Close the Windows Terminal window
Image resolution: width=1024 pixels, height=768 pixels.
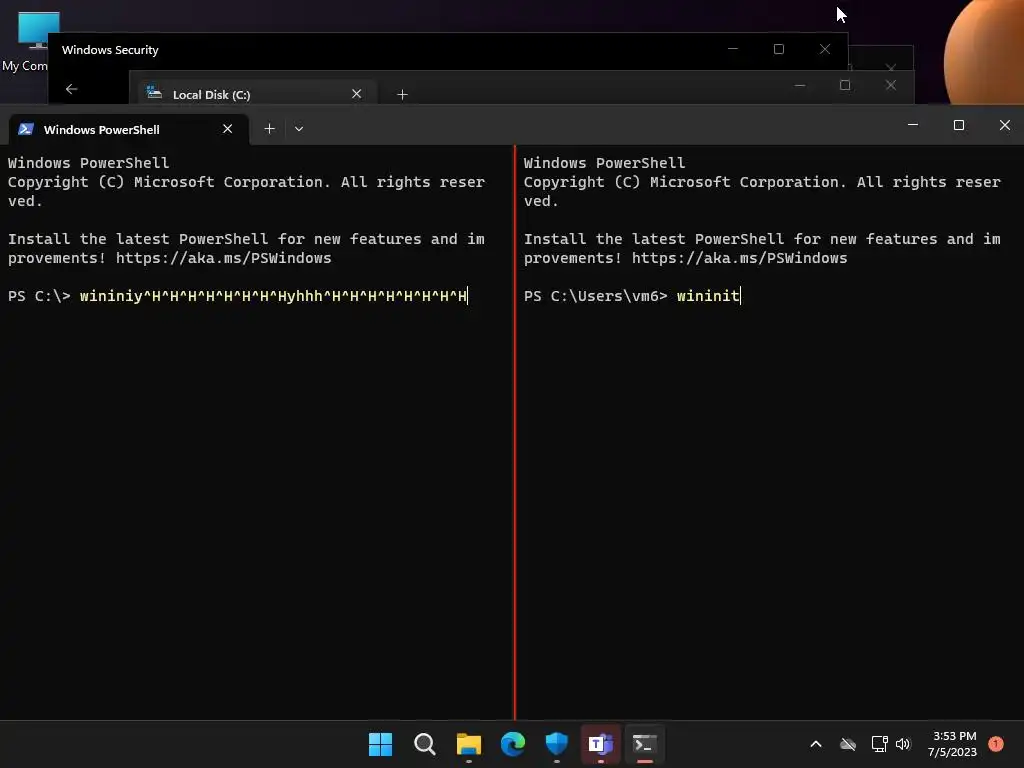click(1004, 125)
